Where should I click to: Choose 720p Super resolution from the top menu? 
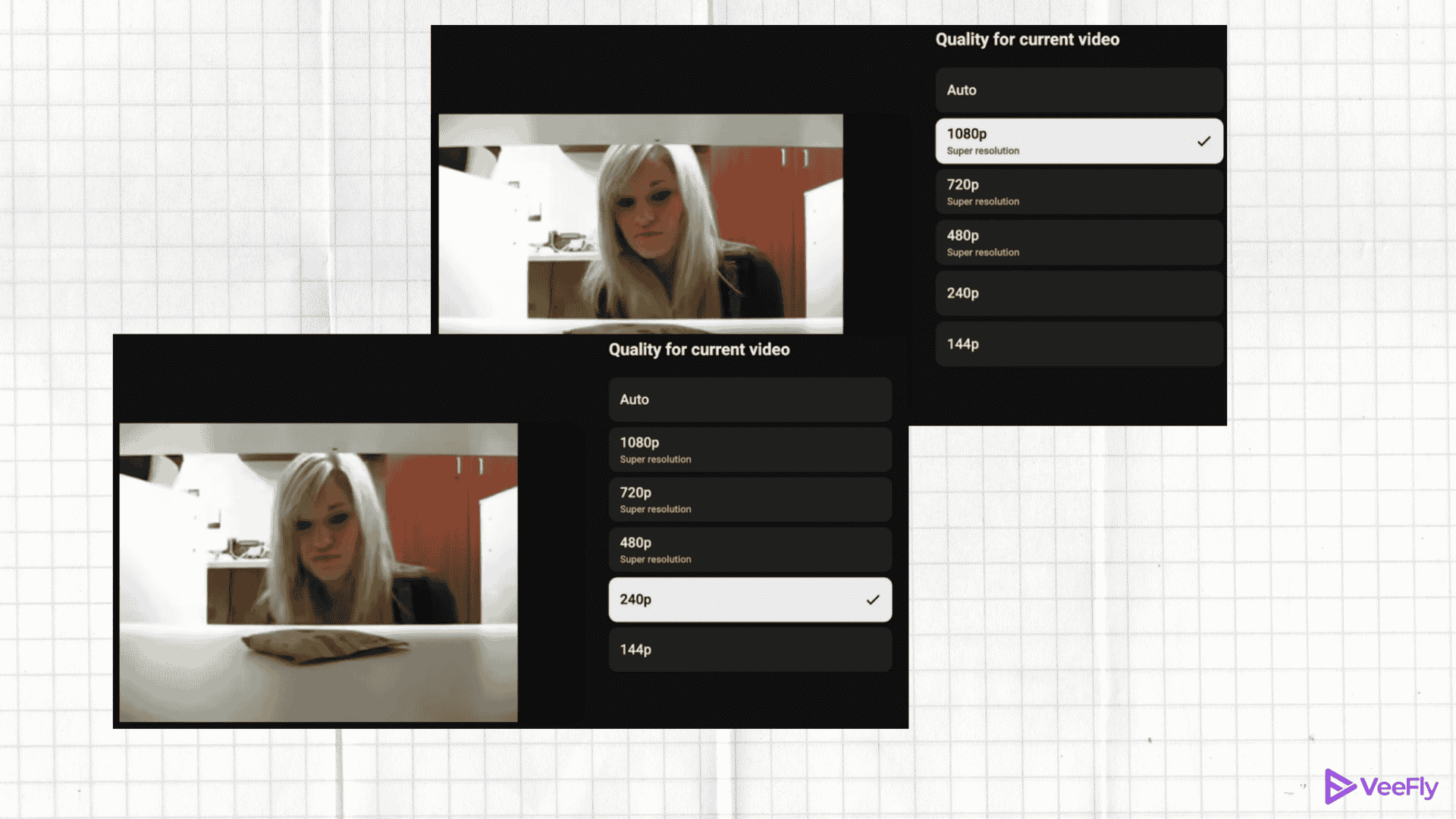click(1078, 191)
